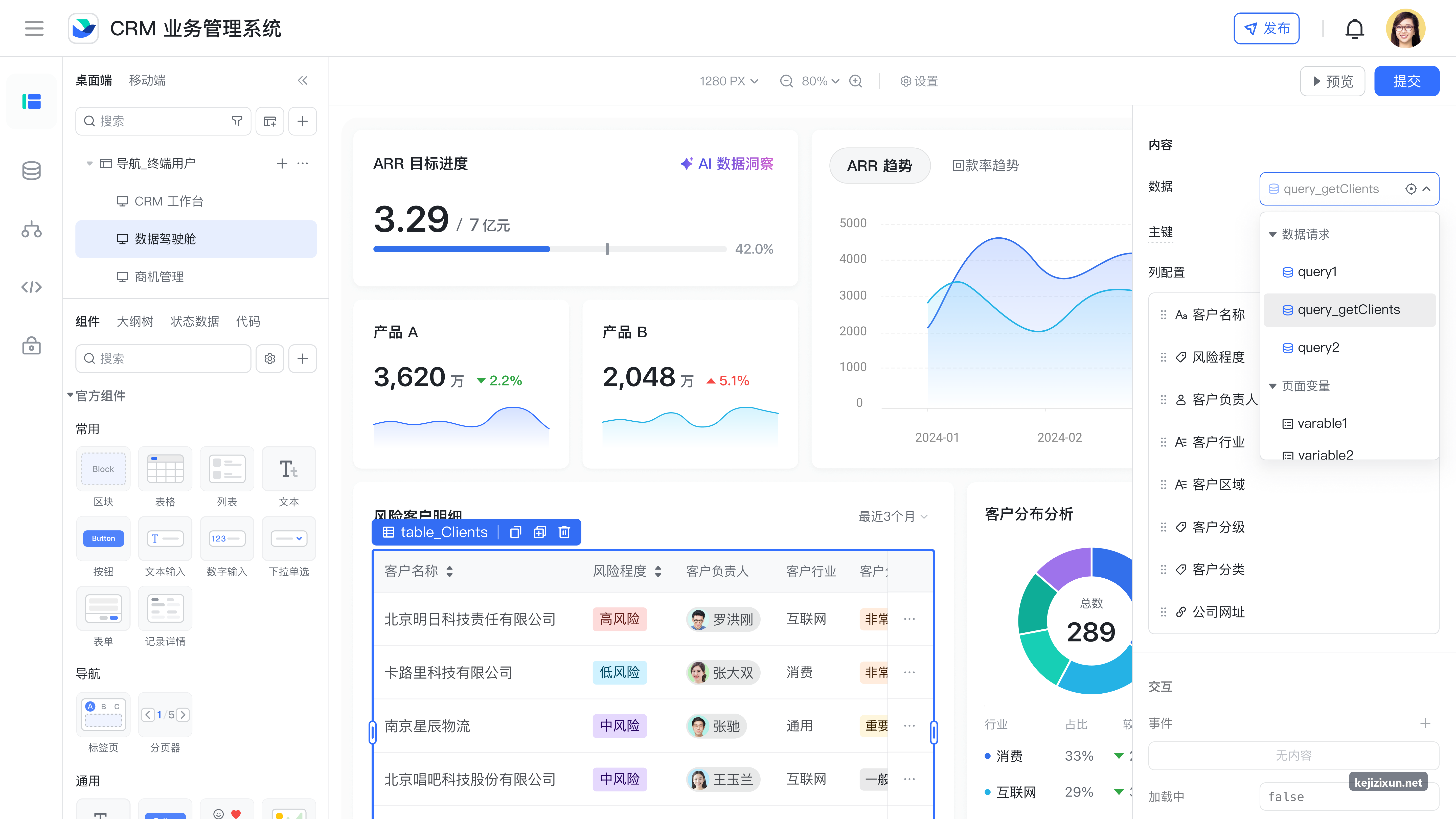Open the workflow icon in the left sidebar
The width and height of the screenshot is (1456, 819).
coord(32,229)
